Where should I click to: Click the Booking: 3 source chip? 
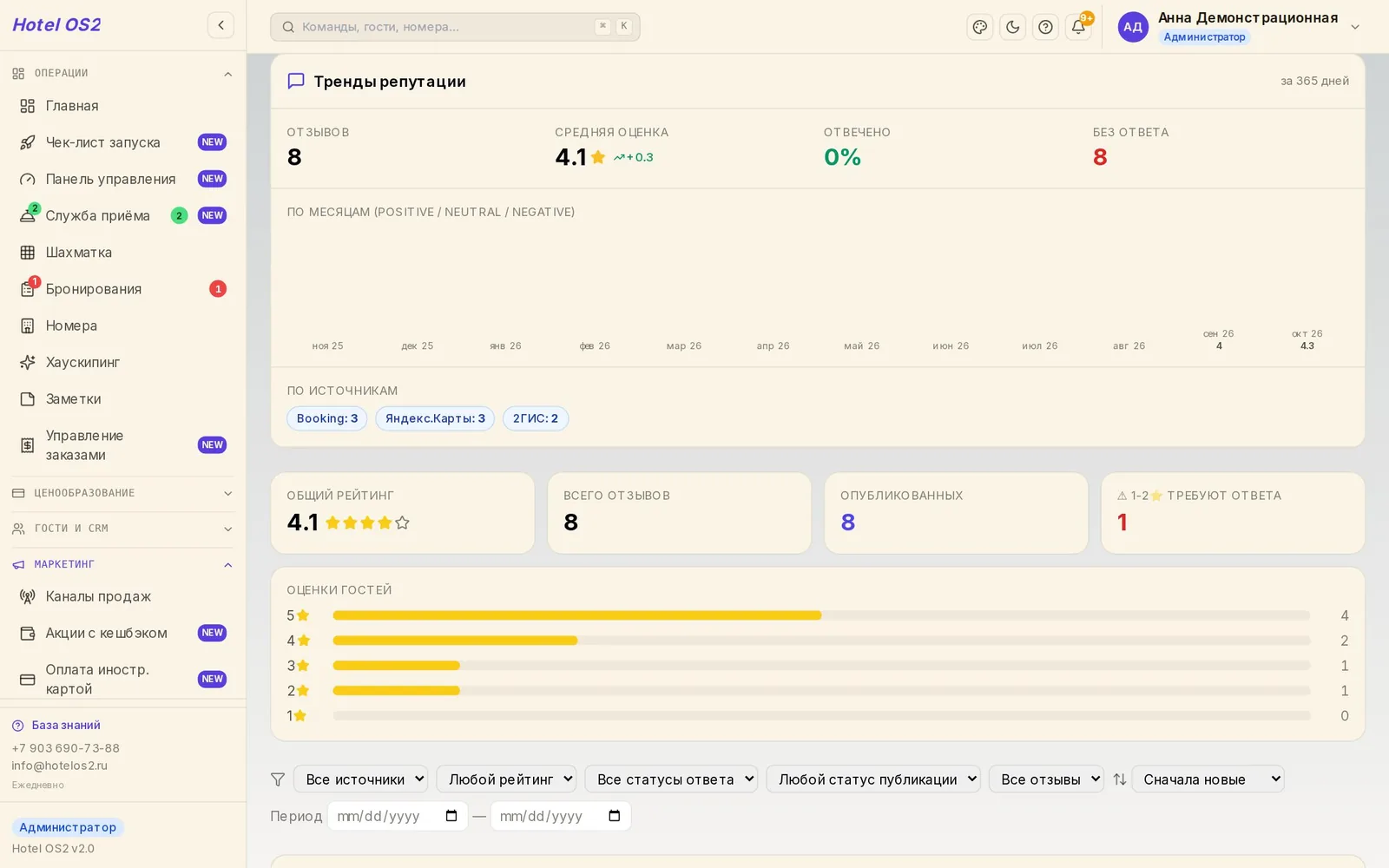[327, 418]
